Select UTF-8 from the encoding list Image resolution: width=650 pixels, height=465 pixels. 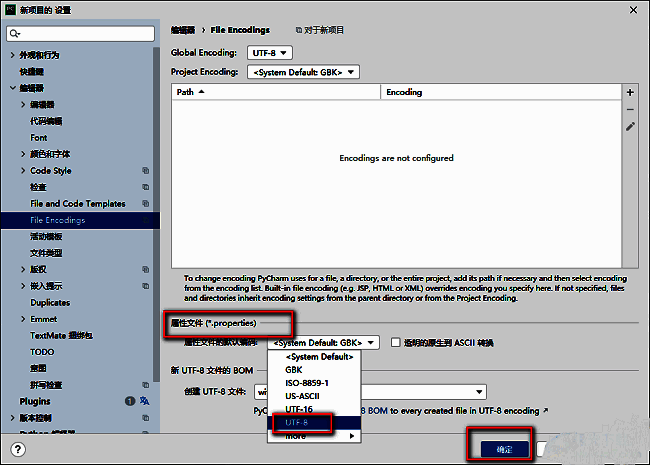296,423
